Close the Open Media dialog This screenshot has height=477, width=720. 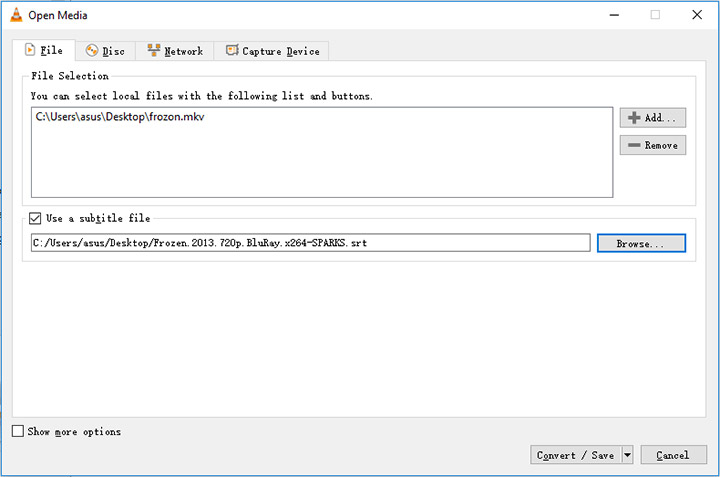(x=696, y=14)
